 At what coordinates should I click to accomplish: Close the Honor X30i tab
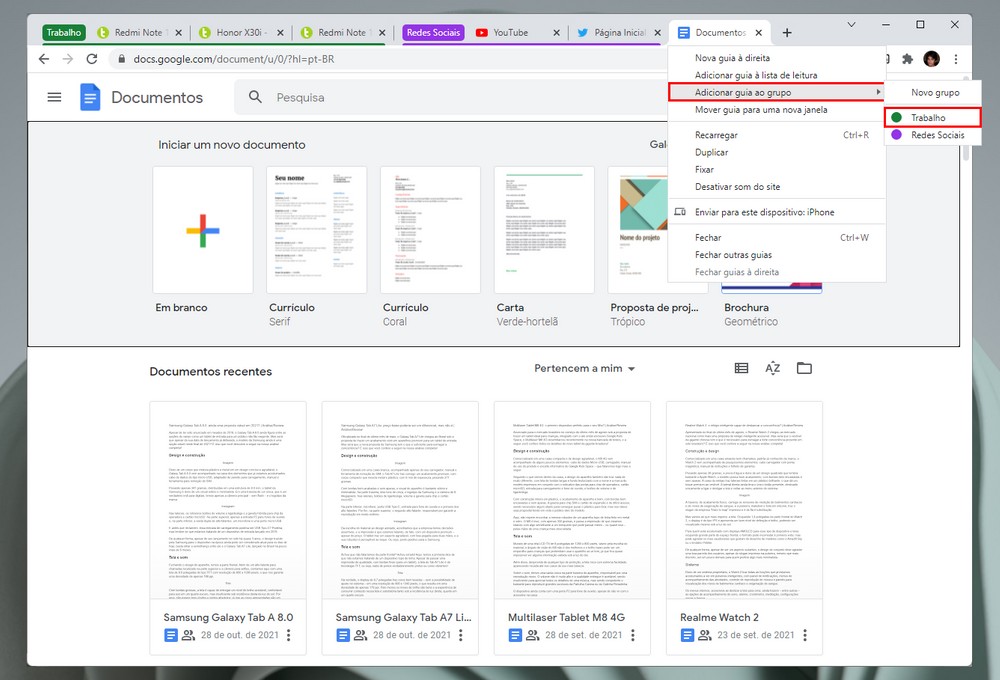[280, 33]
